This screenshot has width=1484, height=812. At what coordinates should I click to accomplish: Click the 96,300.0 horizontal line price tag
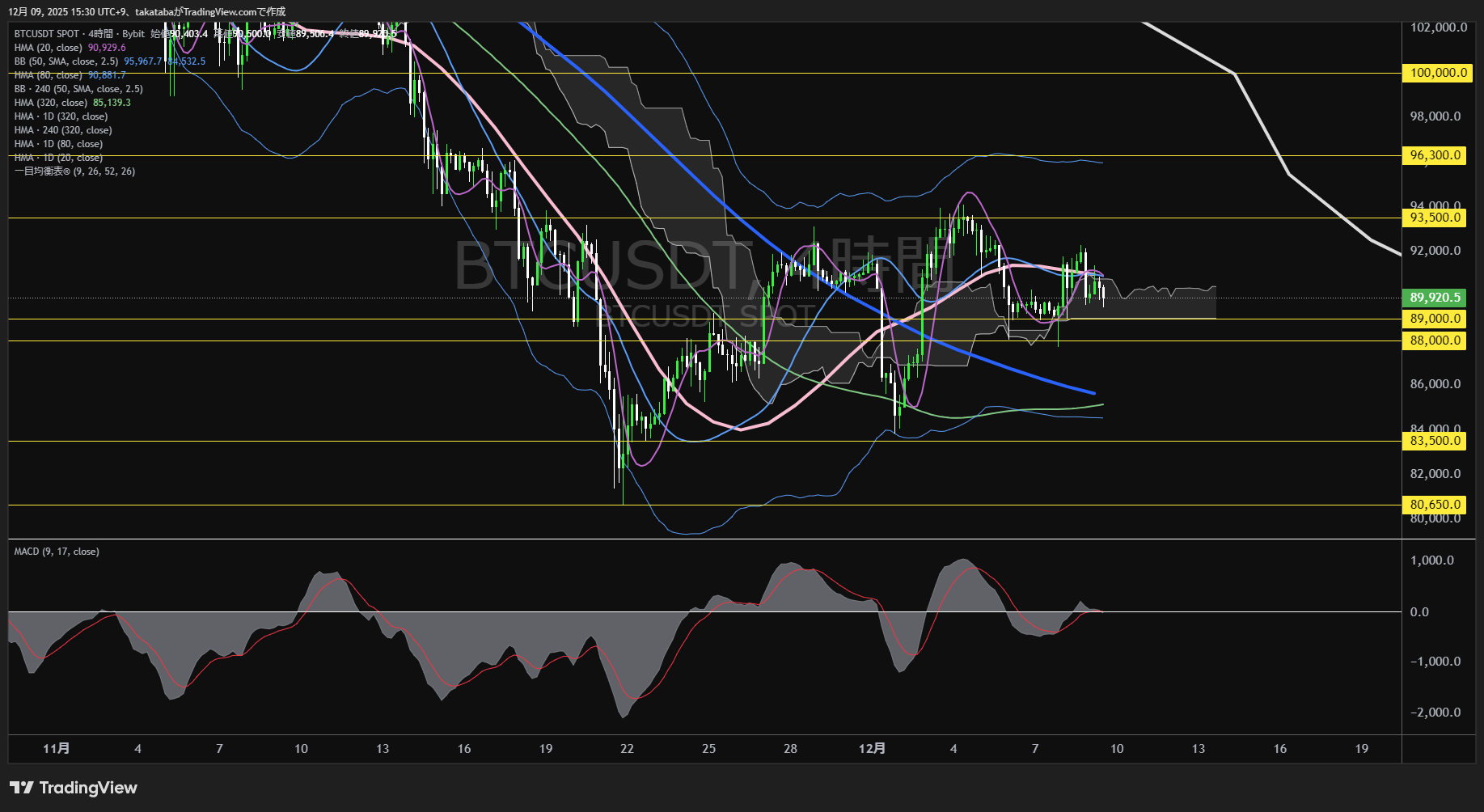point(1435,155)
